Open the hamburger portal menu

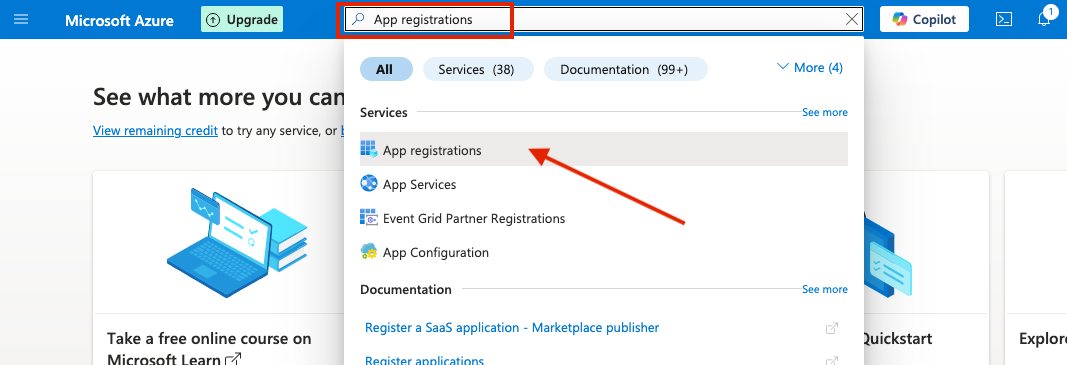pyautogui.click(x=21, y=19)
